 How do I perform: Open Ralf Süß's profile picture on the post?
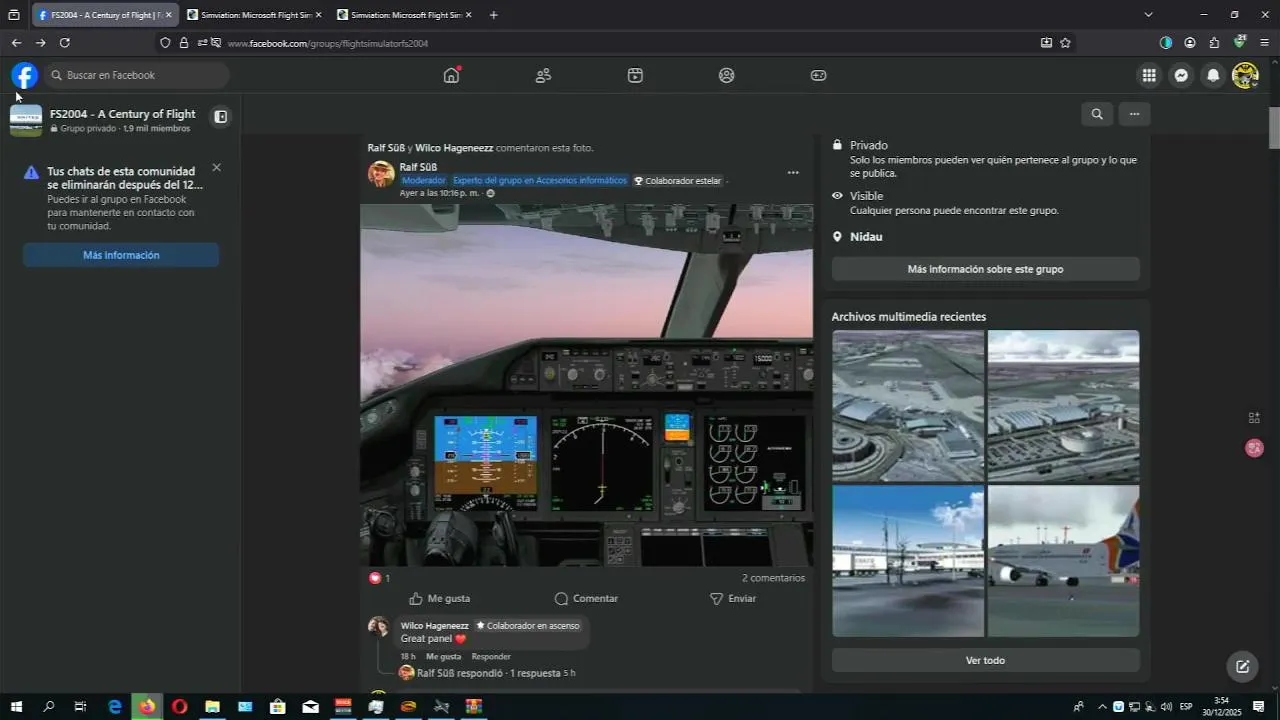pos(381,174)
